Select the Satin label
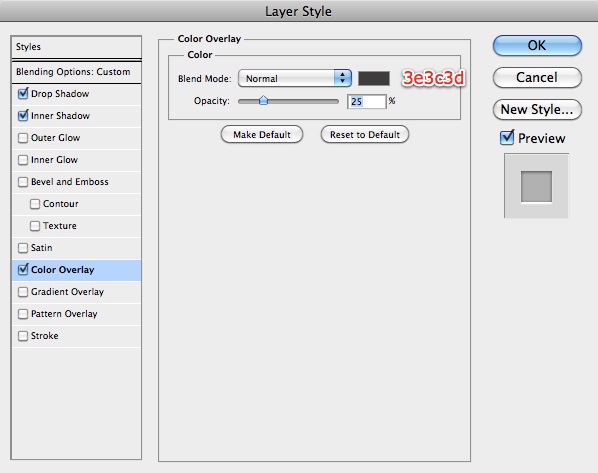 tap(42, 248)
